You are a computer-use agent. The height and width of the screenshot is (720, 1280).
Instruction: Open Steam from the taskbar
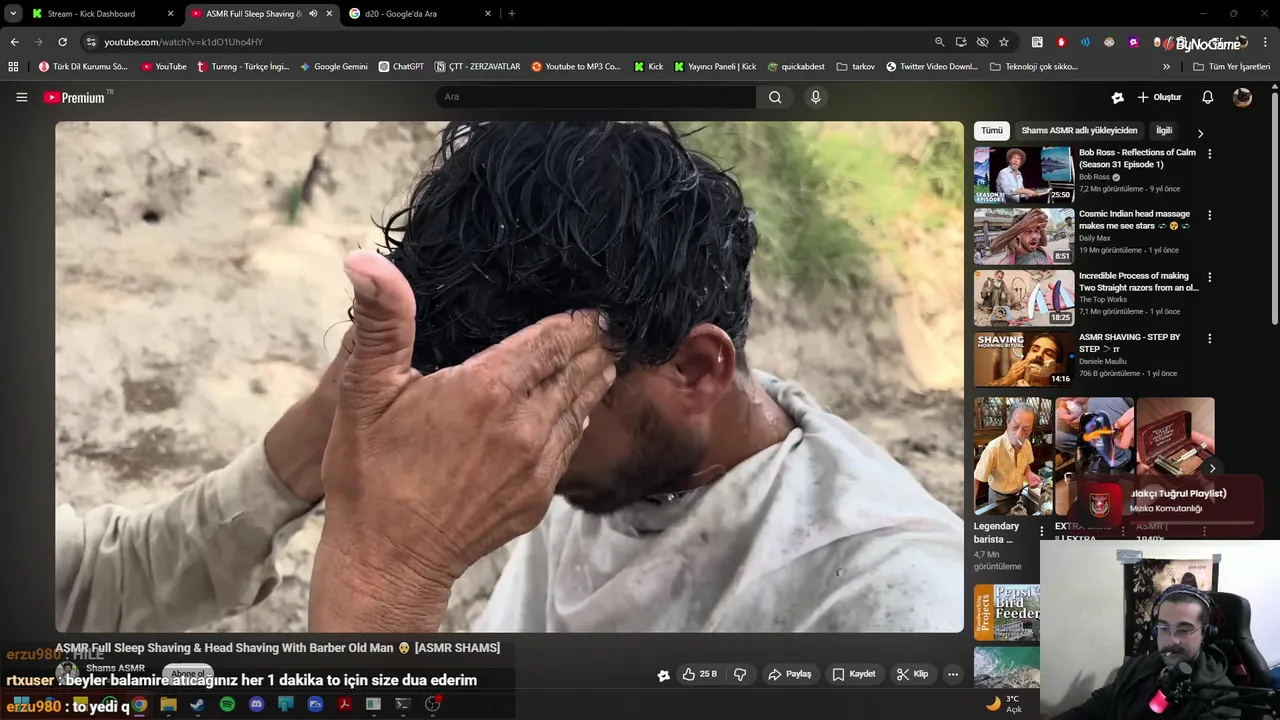(x=197, y=705)
